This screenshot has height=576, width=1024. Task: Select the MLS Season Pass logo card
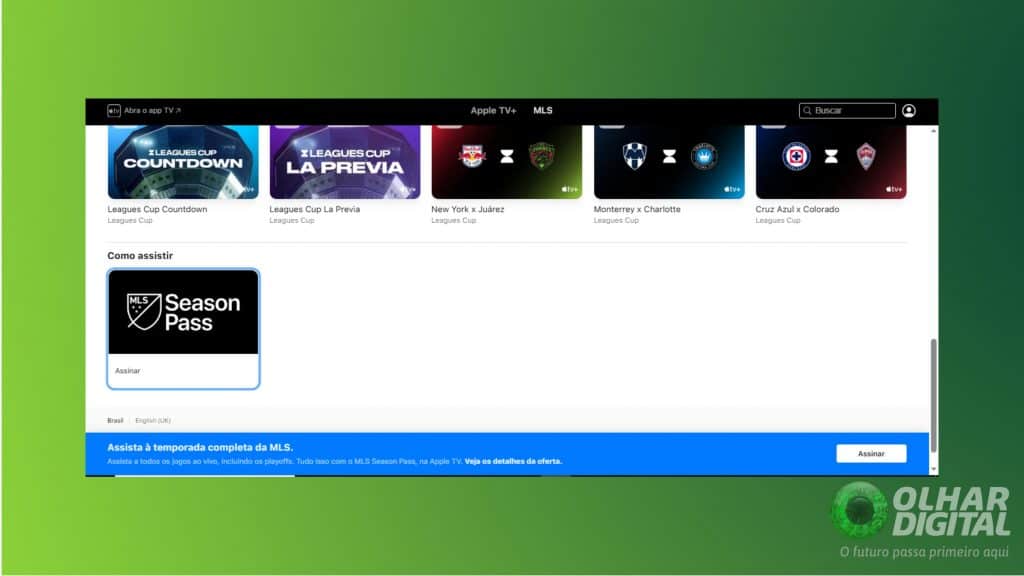click(183, 311)
